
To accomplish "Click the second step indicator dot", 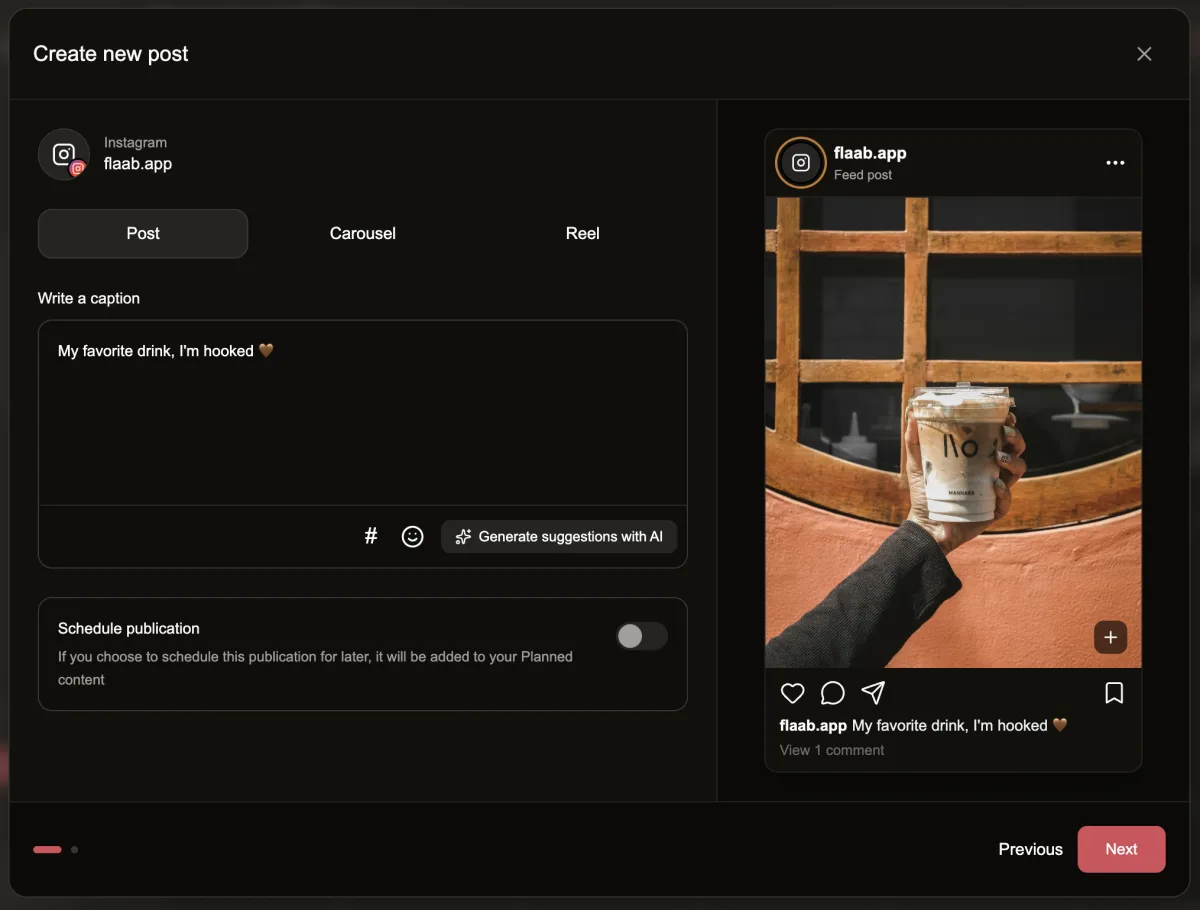I will click(x=74, y=850).
